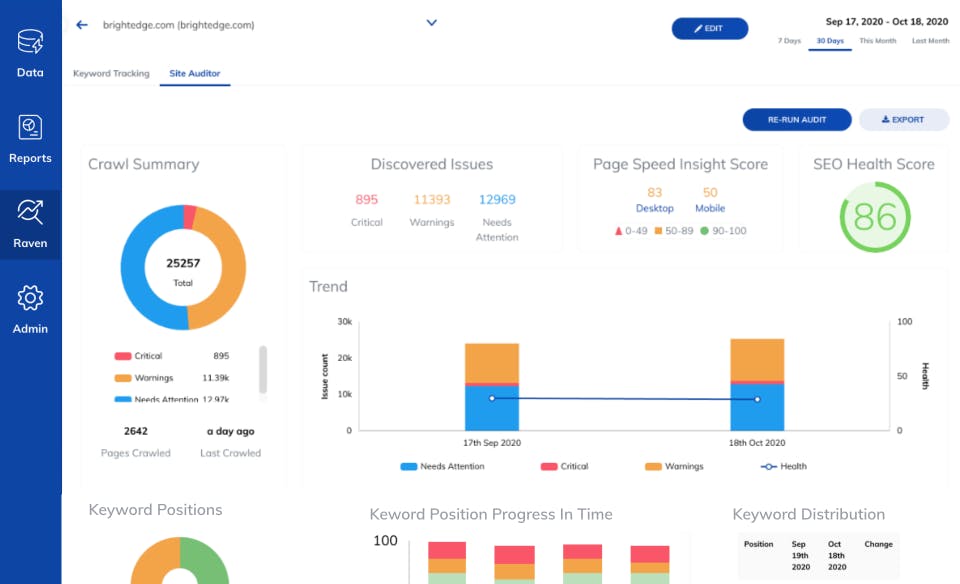960x584 pixels.
Task: Click the 18th Oct 2020 health marker
Action: [x=757, y=399]
